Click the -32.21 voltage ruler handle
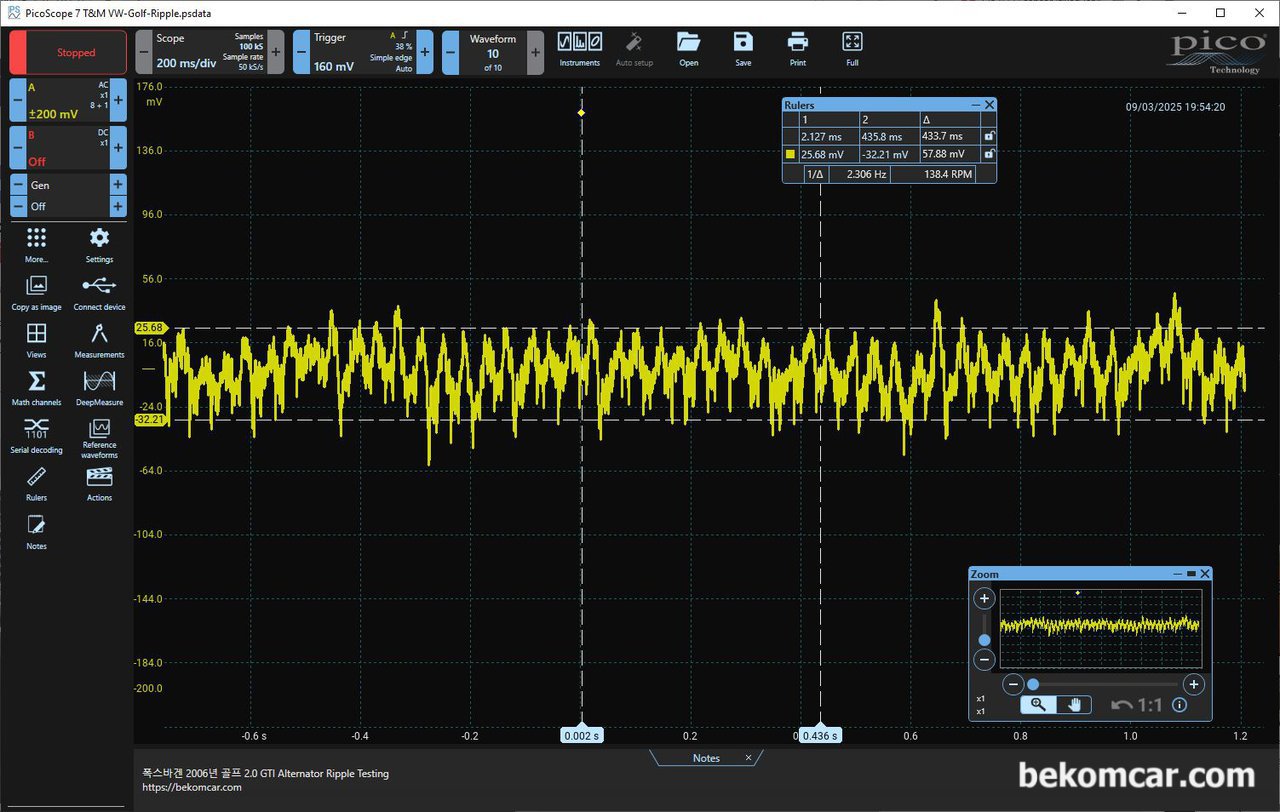 [x=149, y=420]
